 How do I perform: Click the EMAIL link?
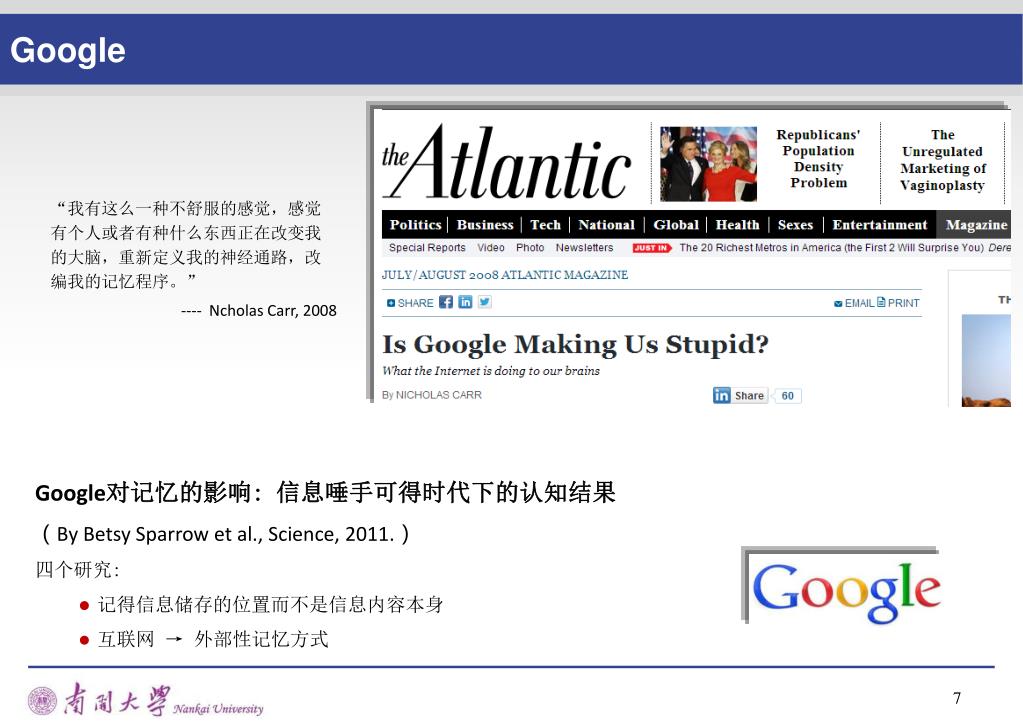click(x=853, y=303)
